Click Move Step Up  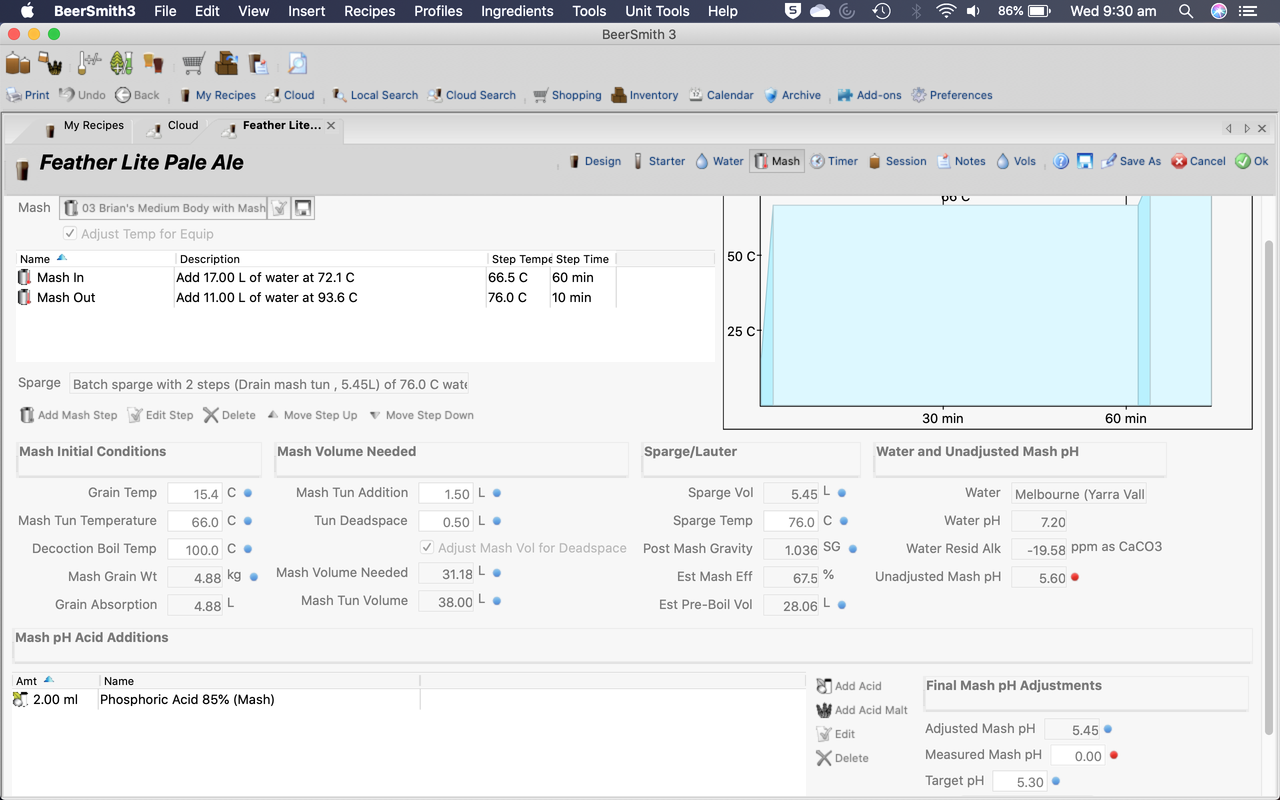312,415
